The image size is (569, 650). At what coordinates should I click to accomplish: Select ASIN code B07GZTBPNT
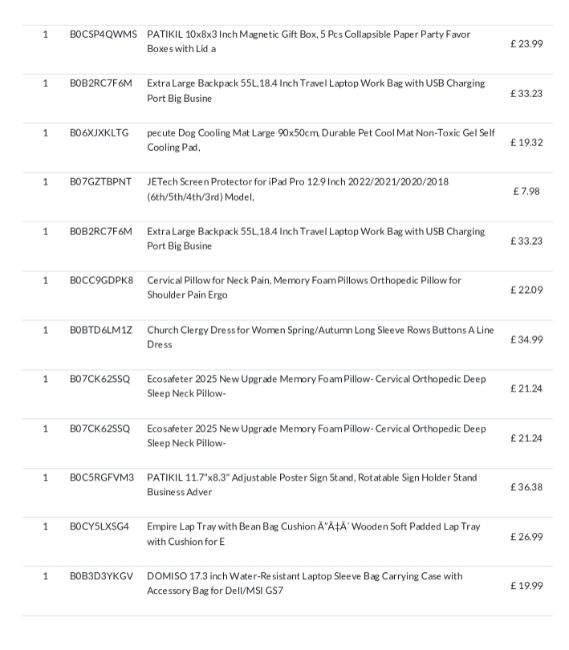click(101, 182)
